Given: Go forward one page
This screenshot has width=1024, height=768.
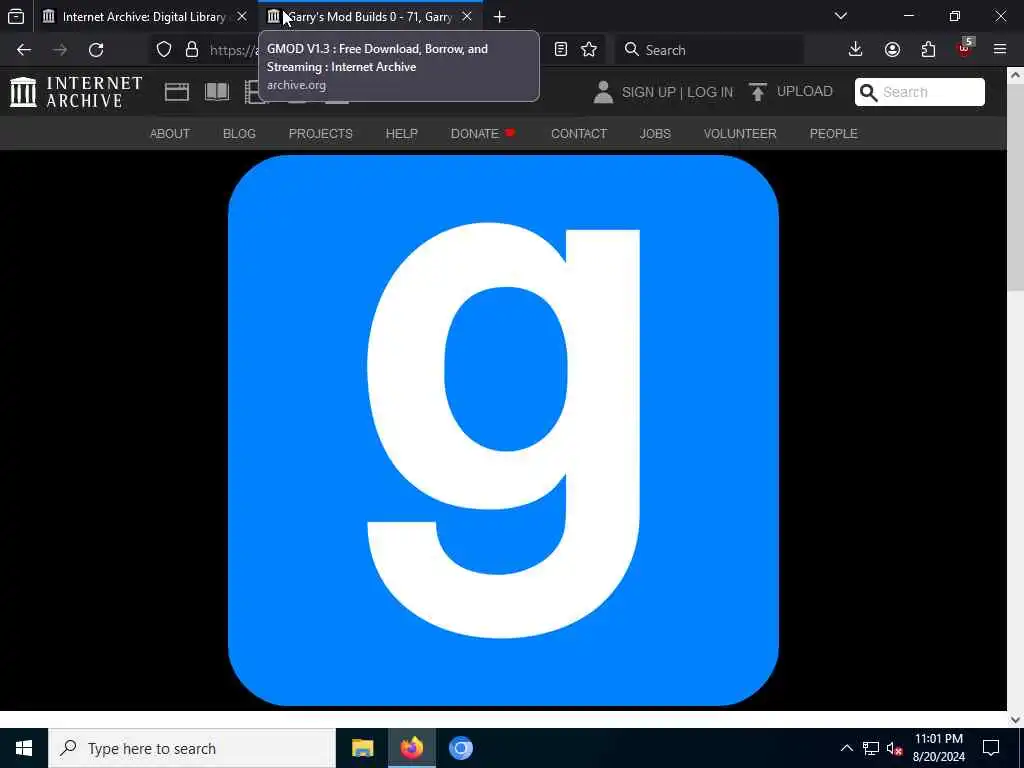Looking at the screenshot, I should (59, 50).
